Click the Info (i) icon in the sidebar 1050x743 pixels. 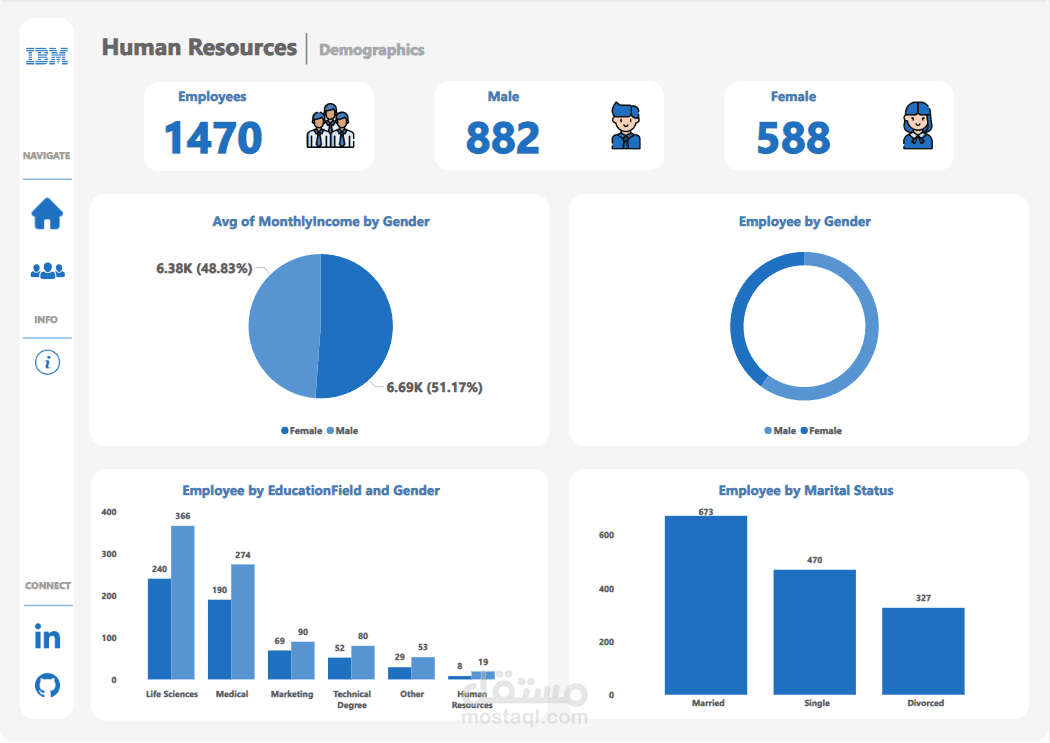pyautogui.click(x=46, y=362)
